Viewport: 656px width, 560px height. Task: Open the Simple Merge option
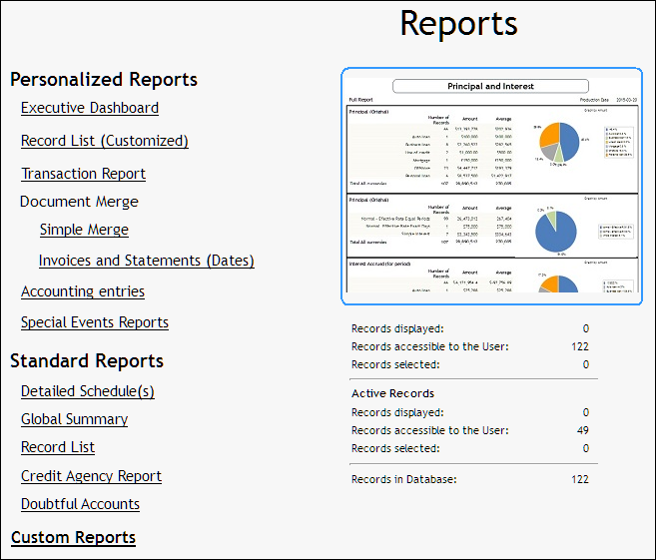(x=84, y=230)
